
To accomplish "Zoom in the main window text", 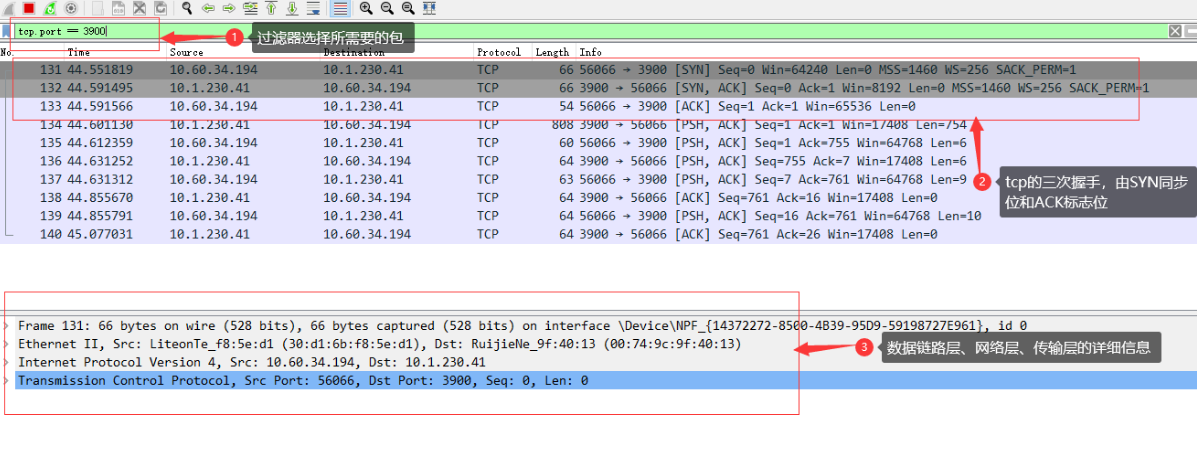I will pos(366,8).
